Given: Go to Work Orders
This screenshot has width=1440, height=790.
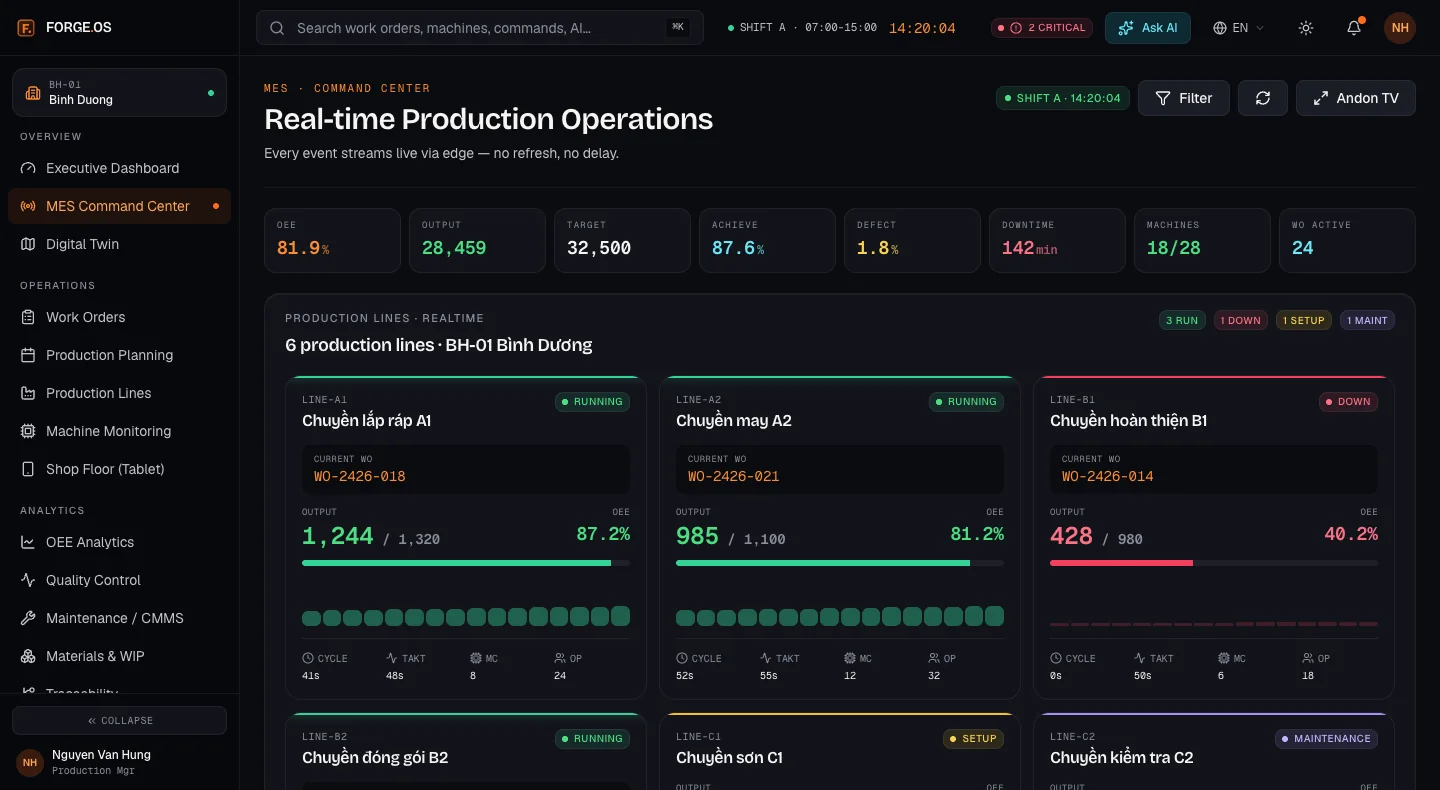Looking at the screenshot, I should point(119,317).
